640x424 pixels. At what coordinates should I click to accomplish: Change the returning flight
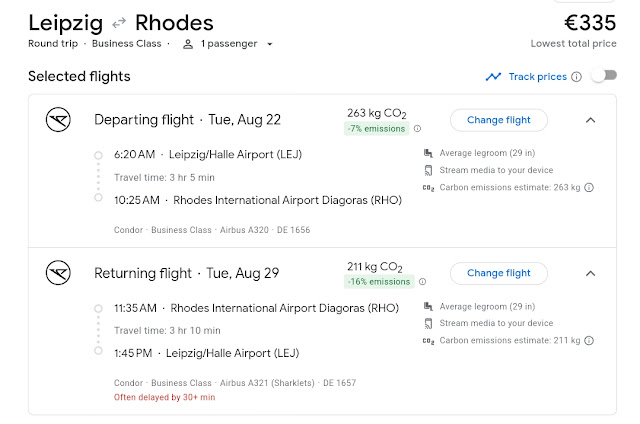pyautogui.click(x=498, y=273)
